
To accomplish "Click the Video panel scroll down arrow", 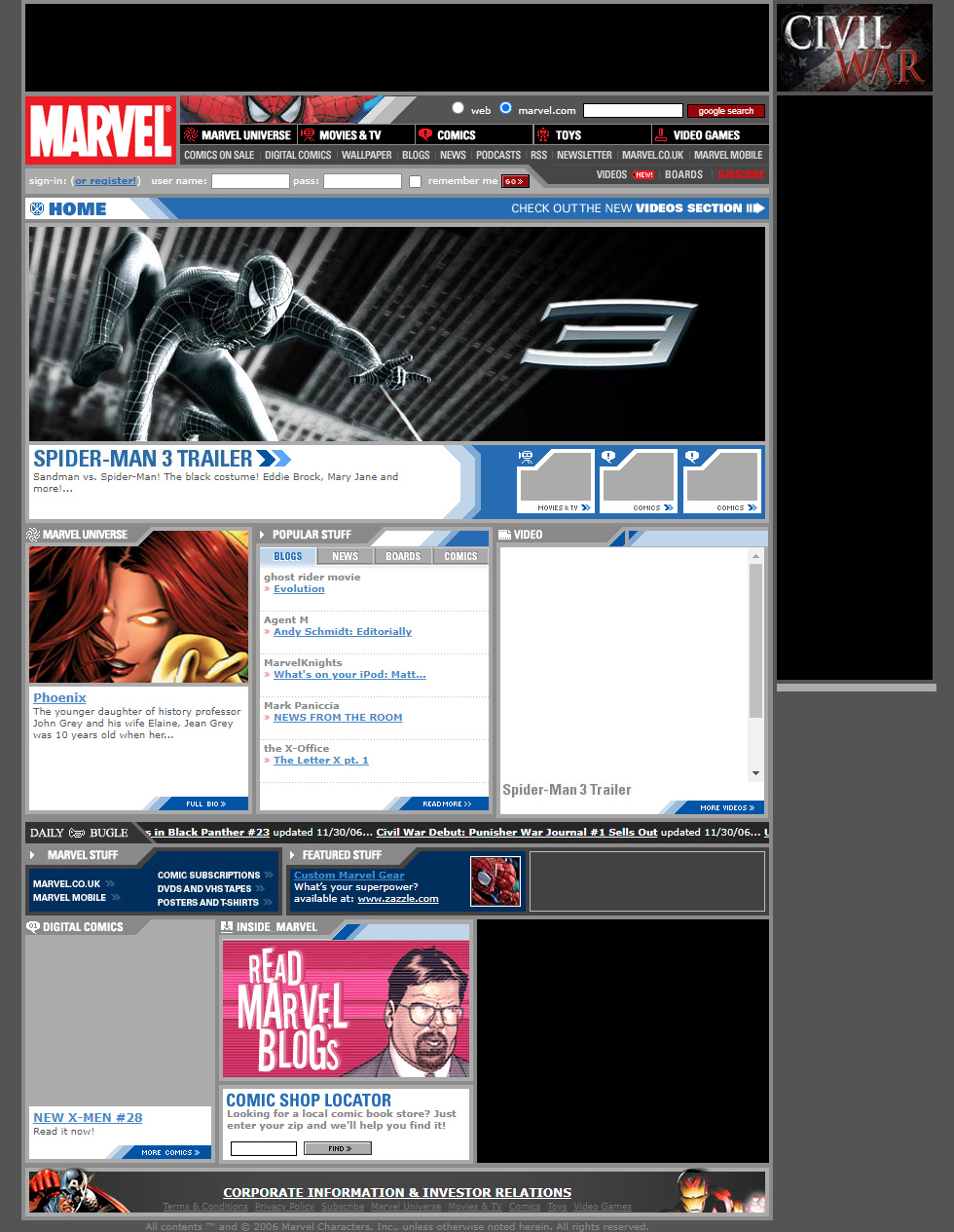I will click(755, 773).
